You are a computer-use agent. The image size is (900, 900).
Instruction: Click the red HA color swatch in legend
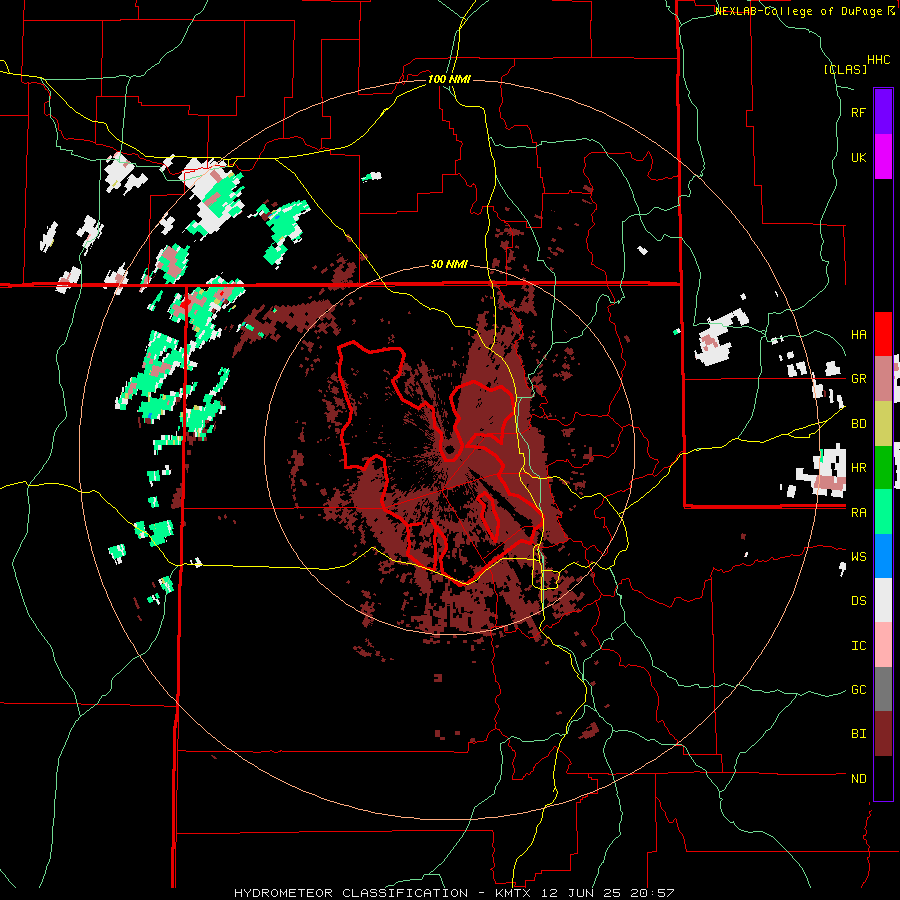click(883, 334)
